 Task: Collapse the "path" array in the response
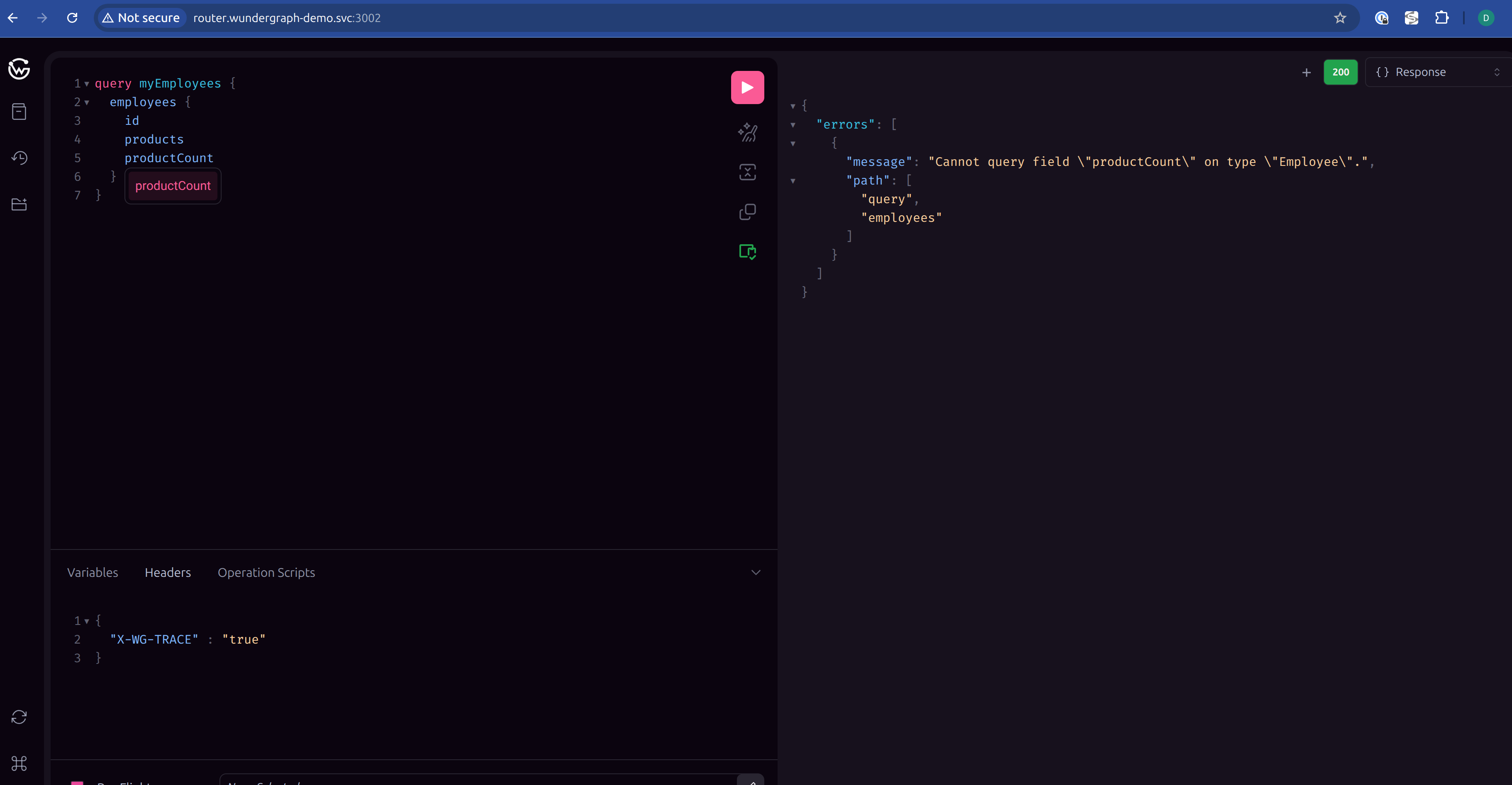(793, 181)
